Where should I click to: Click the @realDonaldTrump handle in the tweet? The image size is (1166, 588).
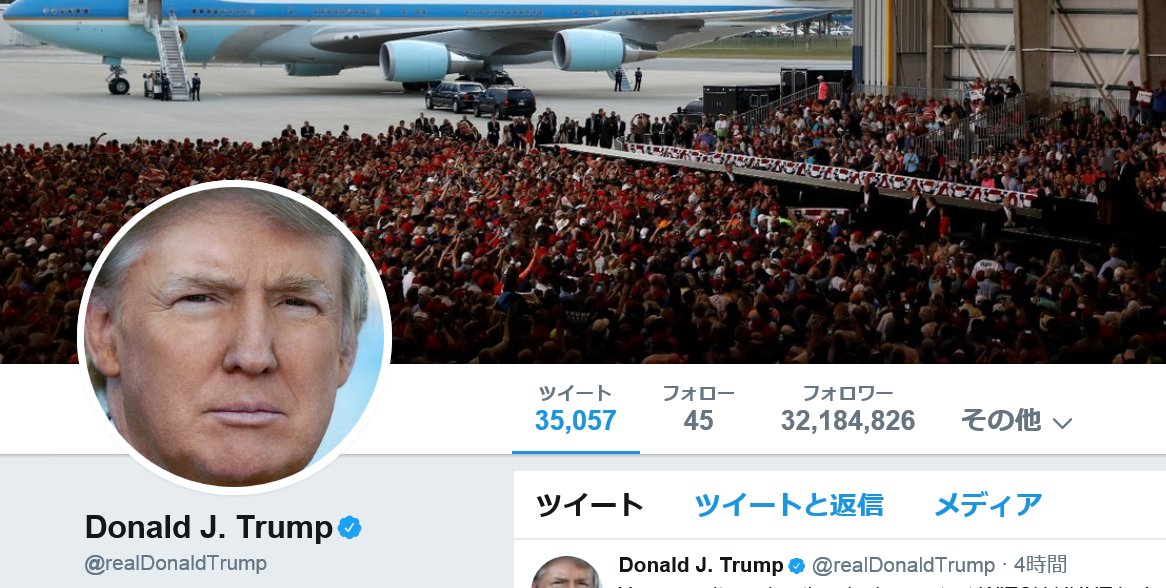click(x=903, y=566)
